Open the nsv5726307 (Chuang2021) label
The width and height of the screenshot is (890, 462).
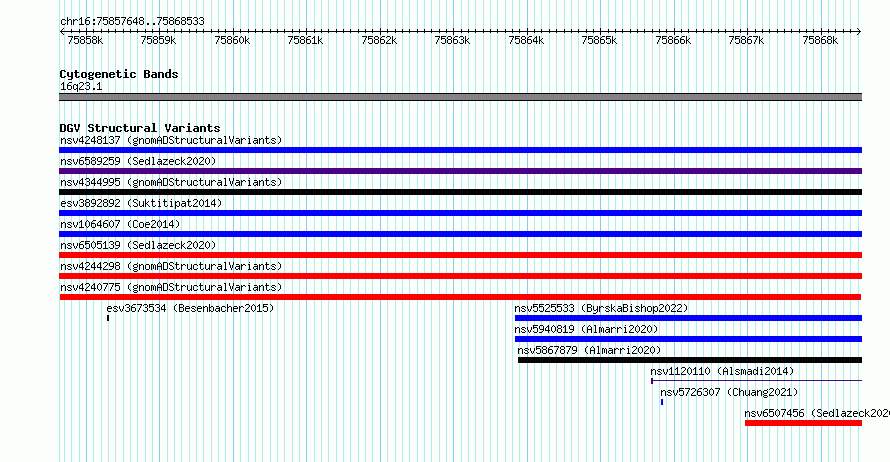[729, 392]
